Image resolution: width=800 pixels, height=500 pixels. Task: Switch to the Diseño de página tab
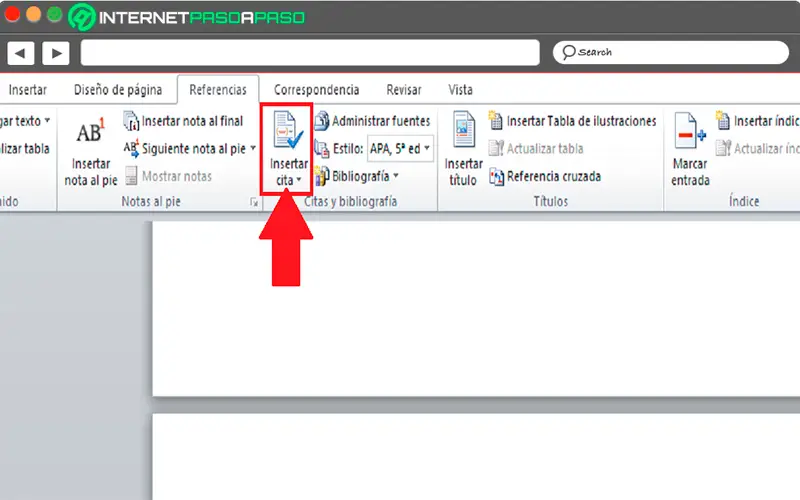click(x=118, y=90)
